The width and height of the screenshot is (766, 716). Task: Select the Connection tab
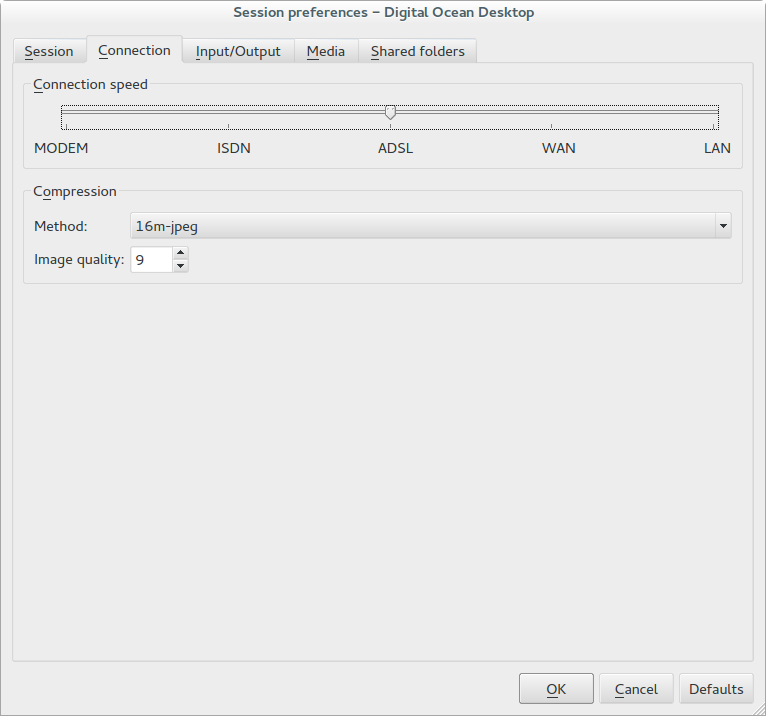tap(134, 50)
